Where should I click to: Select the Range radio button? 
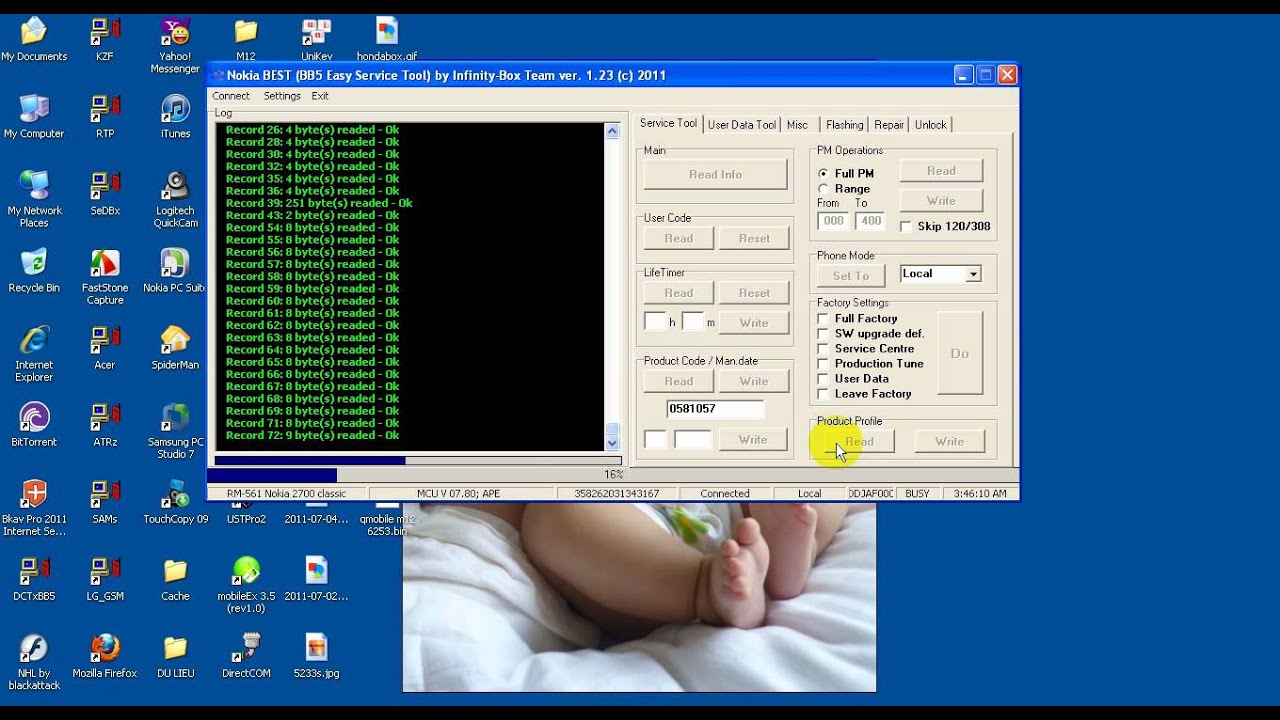(844, 188)
